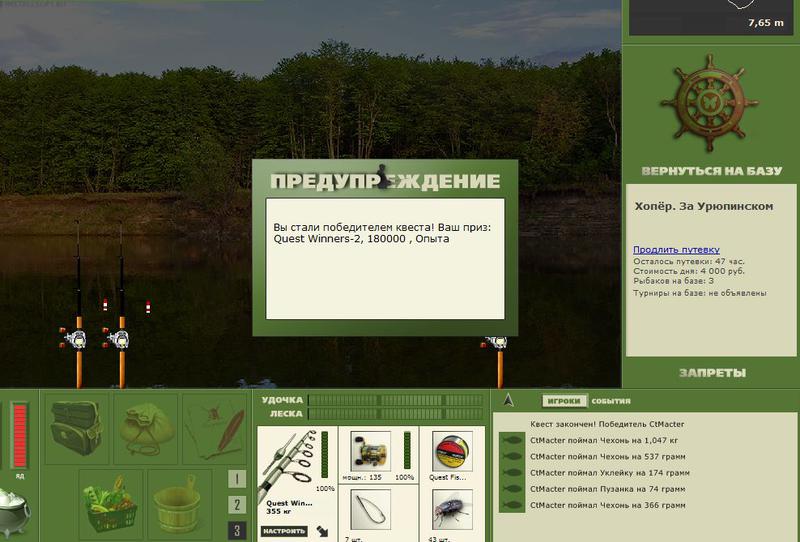Click the diagonal arrow beside НАСТРОИТЬ

coord(322,531)
